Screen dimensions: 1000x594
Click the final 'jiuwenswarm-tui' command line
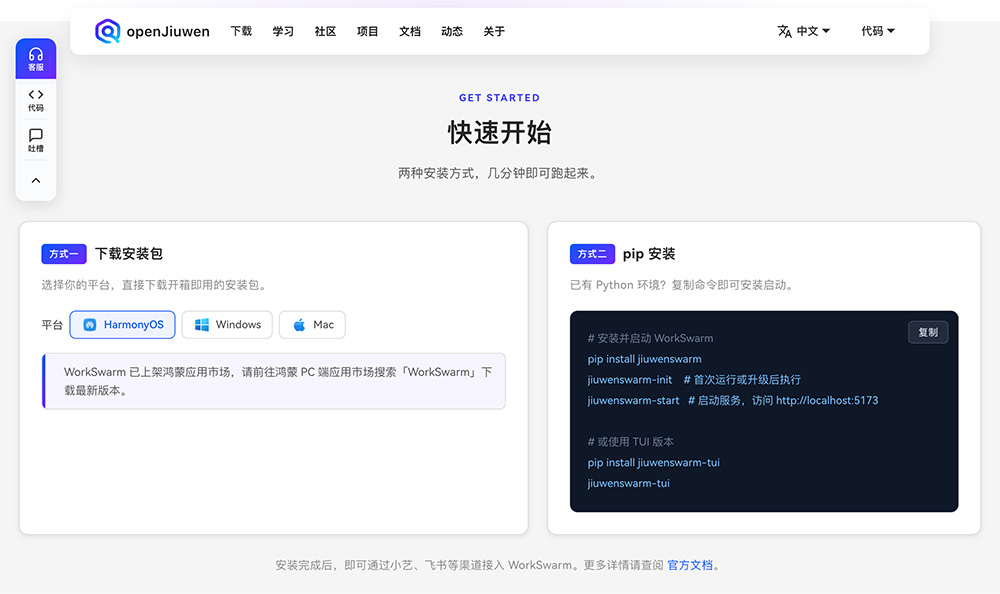628,484
